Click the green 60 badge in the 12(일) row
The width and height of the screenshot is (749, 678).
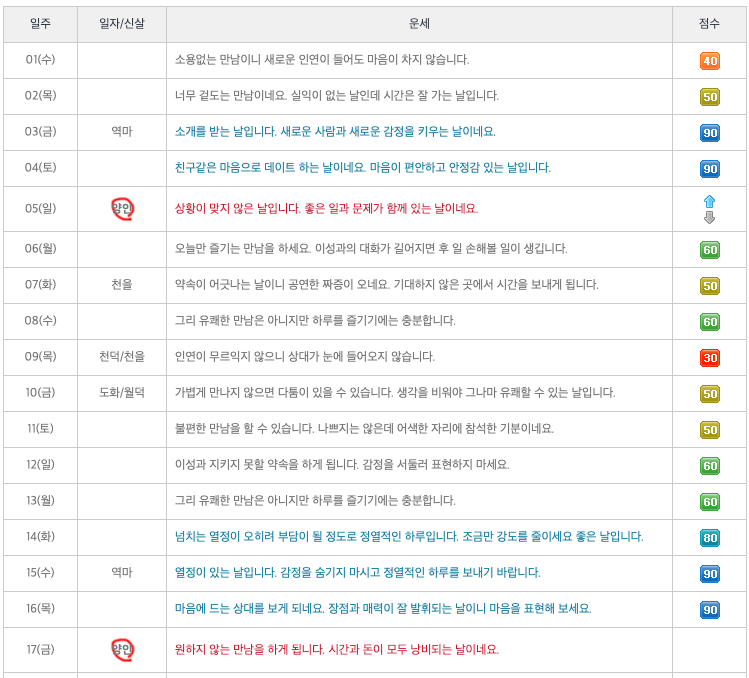click(x=709, y=466)
